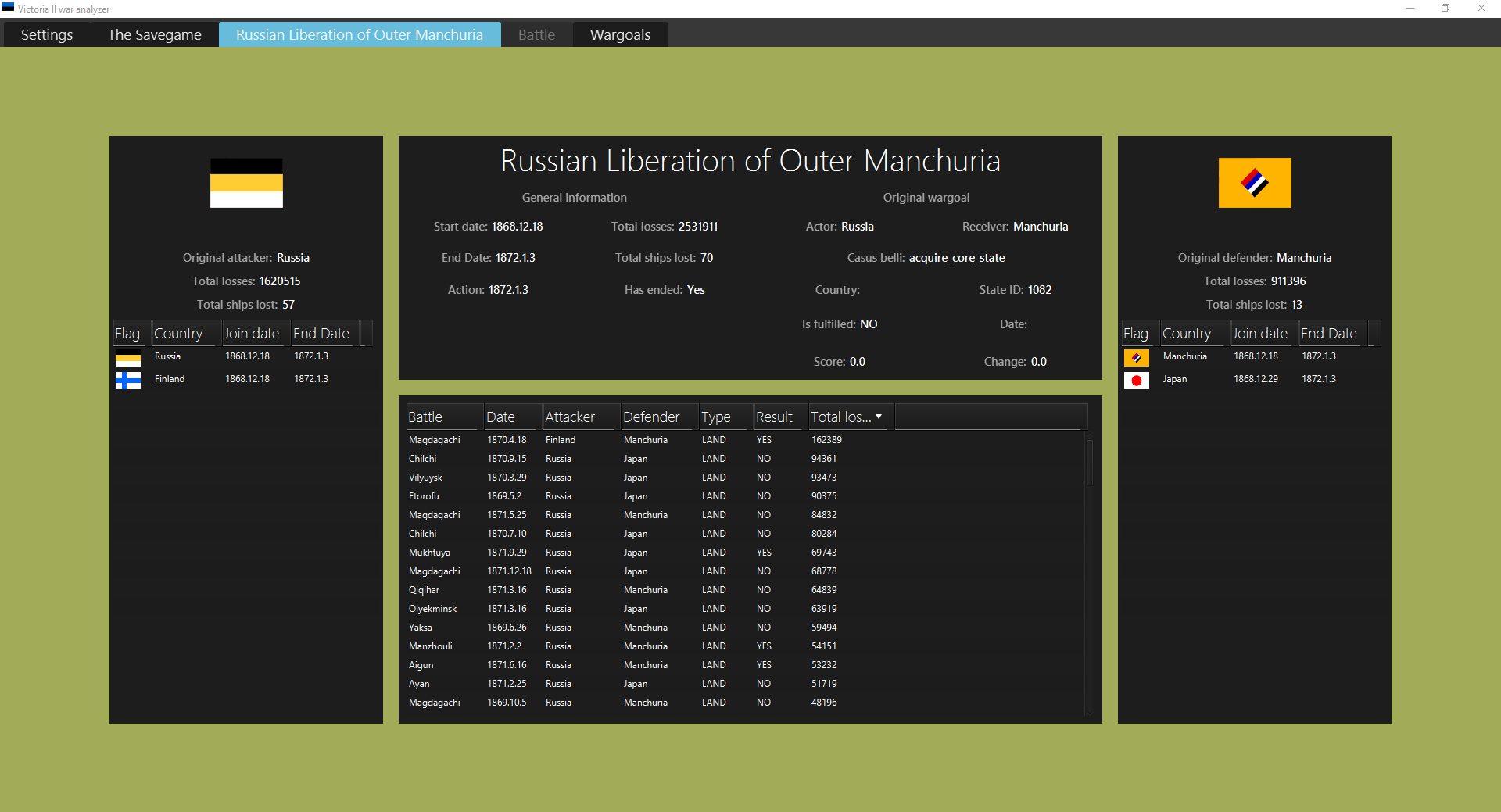
Task: Open the Settings tab
Action: point(47,34)
